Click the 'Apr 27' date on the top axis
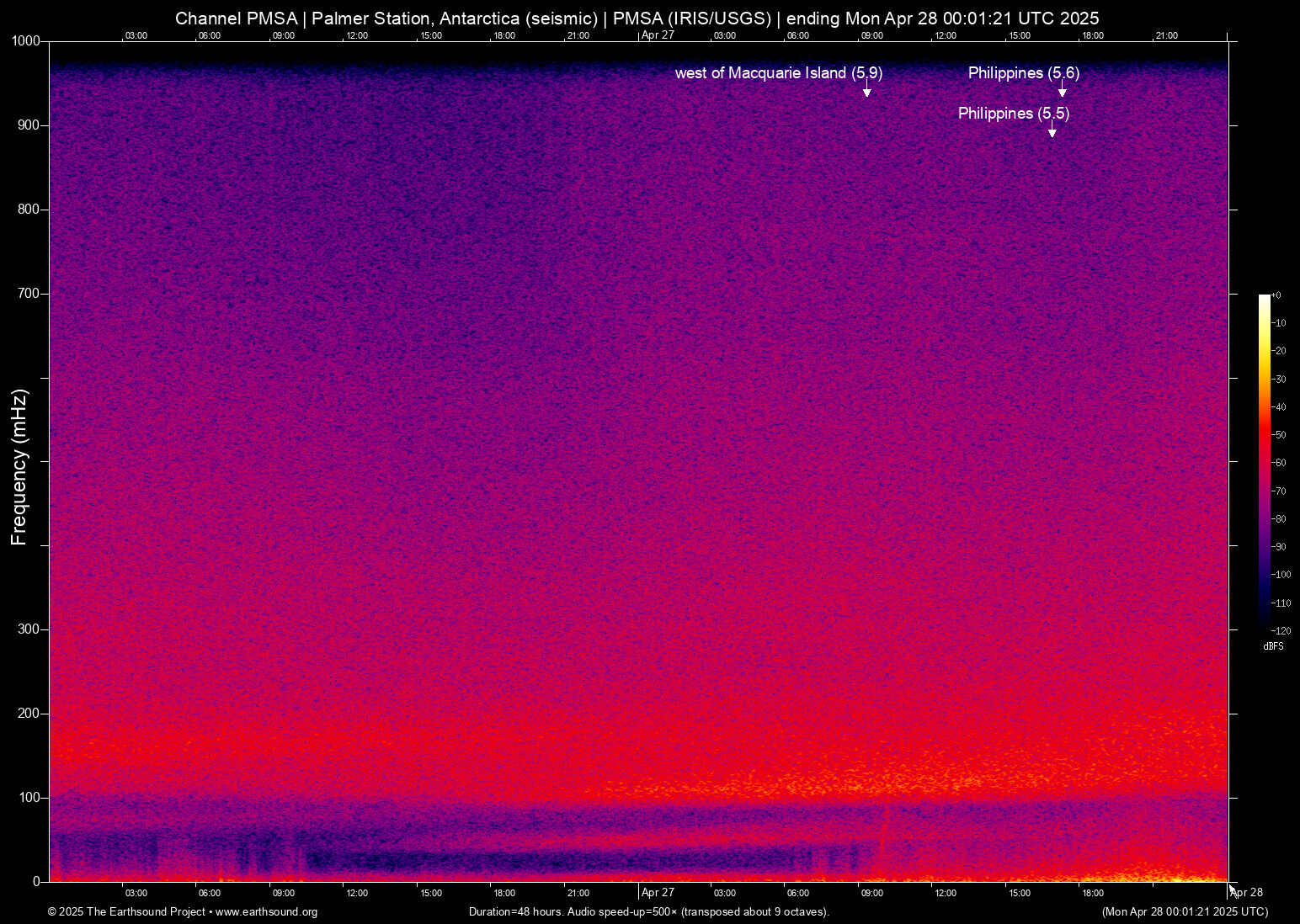 658,35
